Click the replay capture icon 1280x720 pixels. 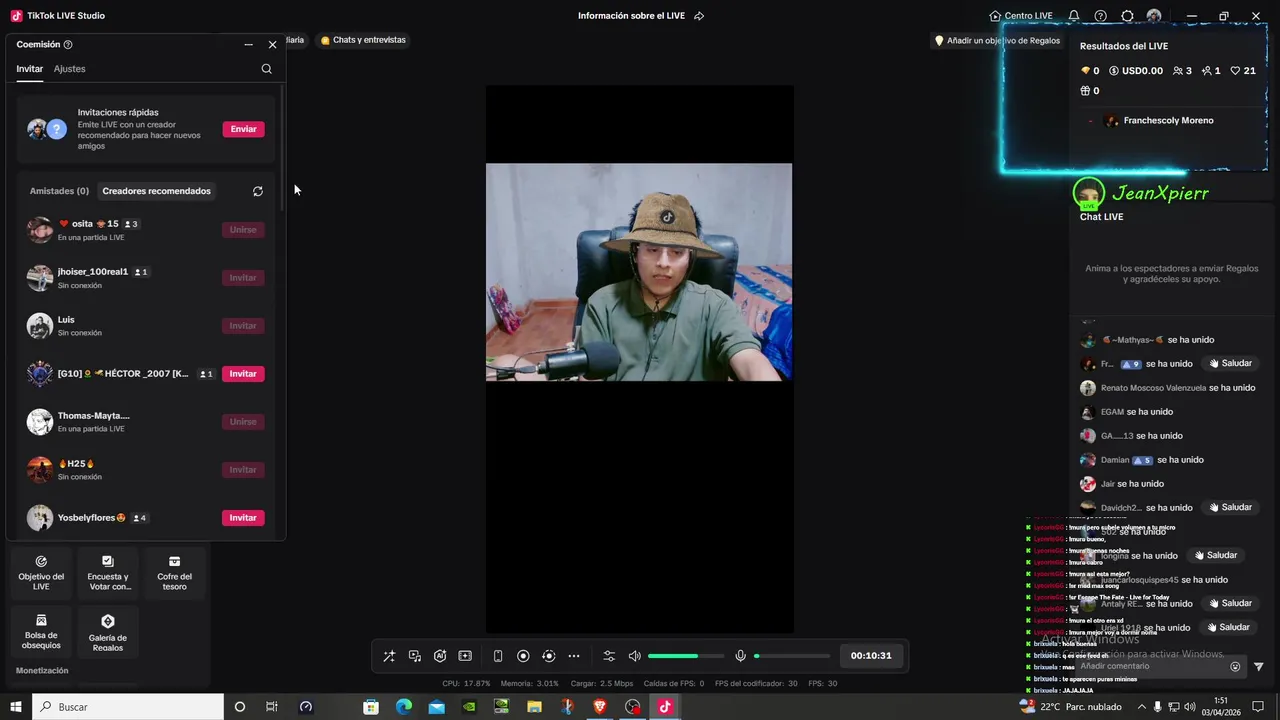(548, 656)
